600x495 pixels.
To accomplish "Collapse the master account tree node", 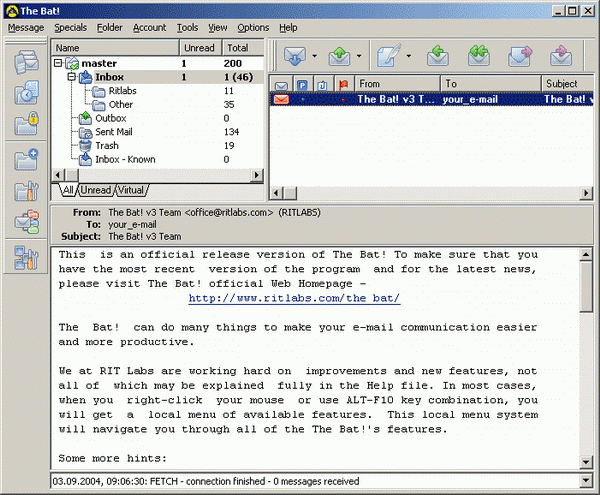I will pyautogui.click(x=58, y=63).
